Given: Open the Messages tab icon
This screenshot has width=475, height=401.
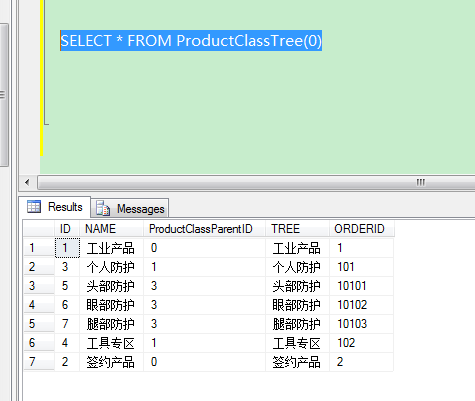Looking at the screenshot, I should point(103,208).
